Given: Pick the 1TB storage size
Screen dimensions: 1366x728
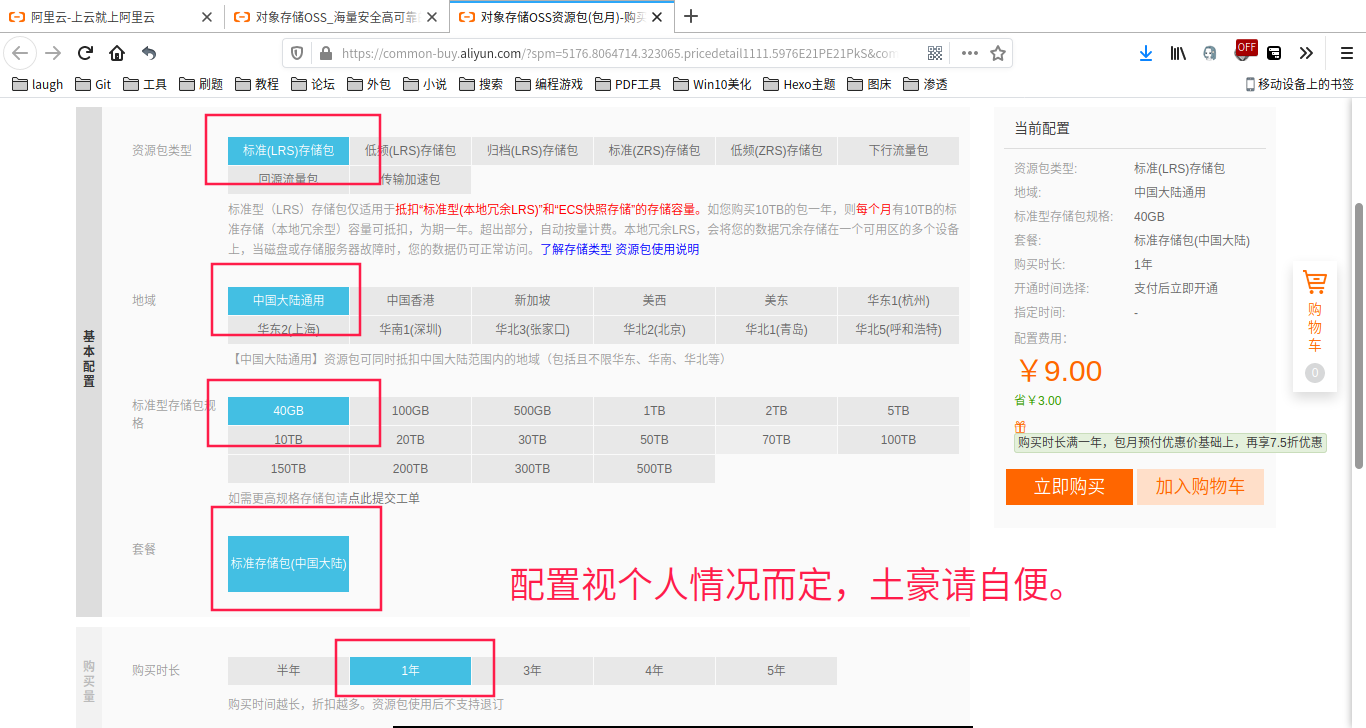Looking at the screenshot, I should click(x=654, y=411).
